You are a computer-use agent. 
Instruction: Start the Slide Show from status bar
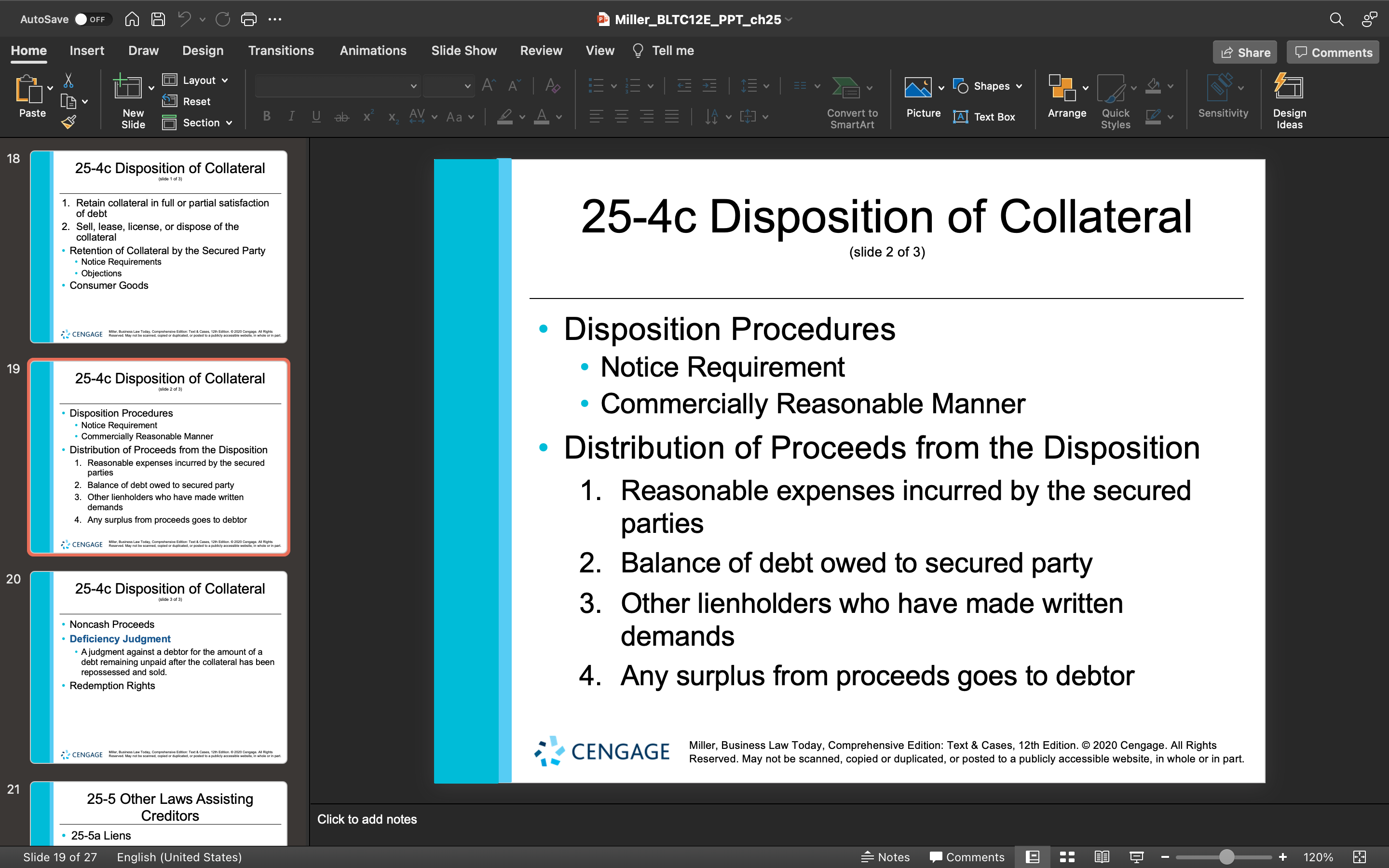tap(1136, 857)
